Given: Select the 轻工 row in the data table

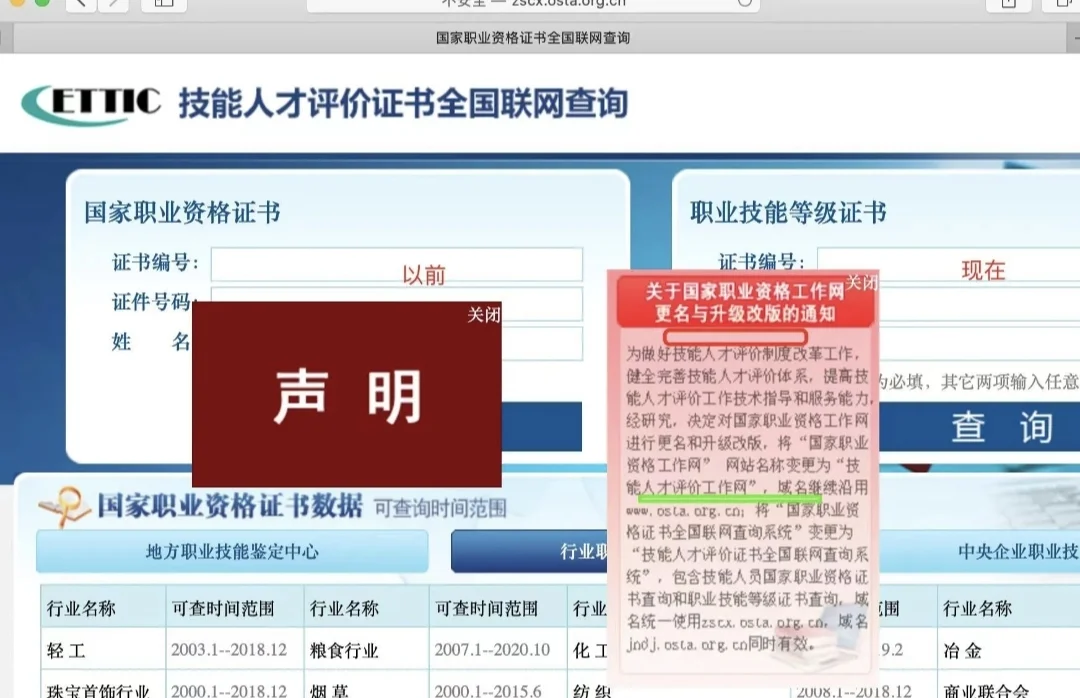Looking at the screenshot, I should (66, 649).
